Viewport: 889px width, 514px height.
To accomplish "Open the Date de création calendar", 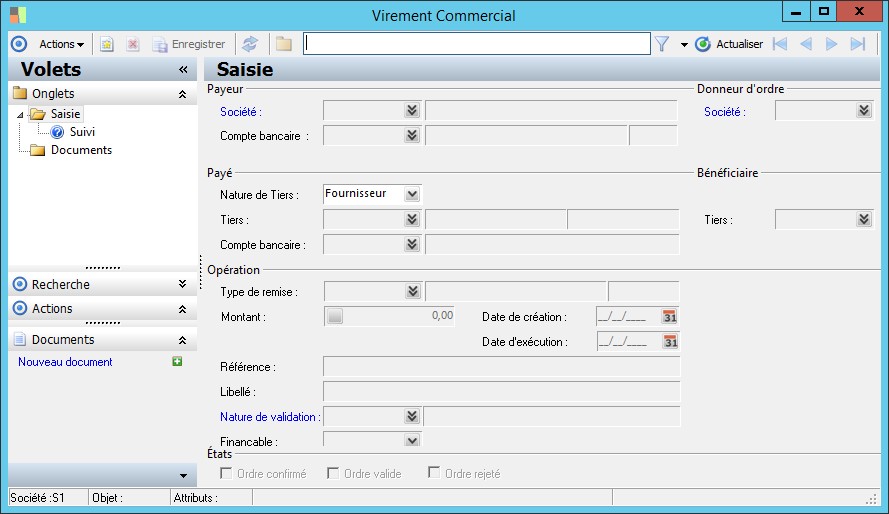I will (670, 317).
